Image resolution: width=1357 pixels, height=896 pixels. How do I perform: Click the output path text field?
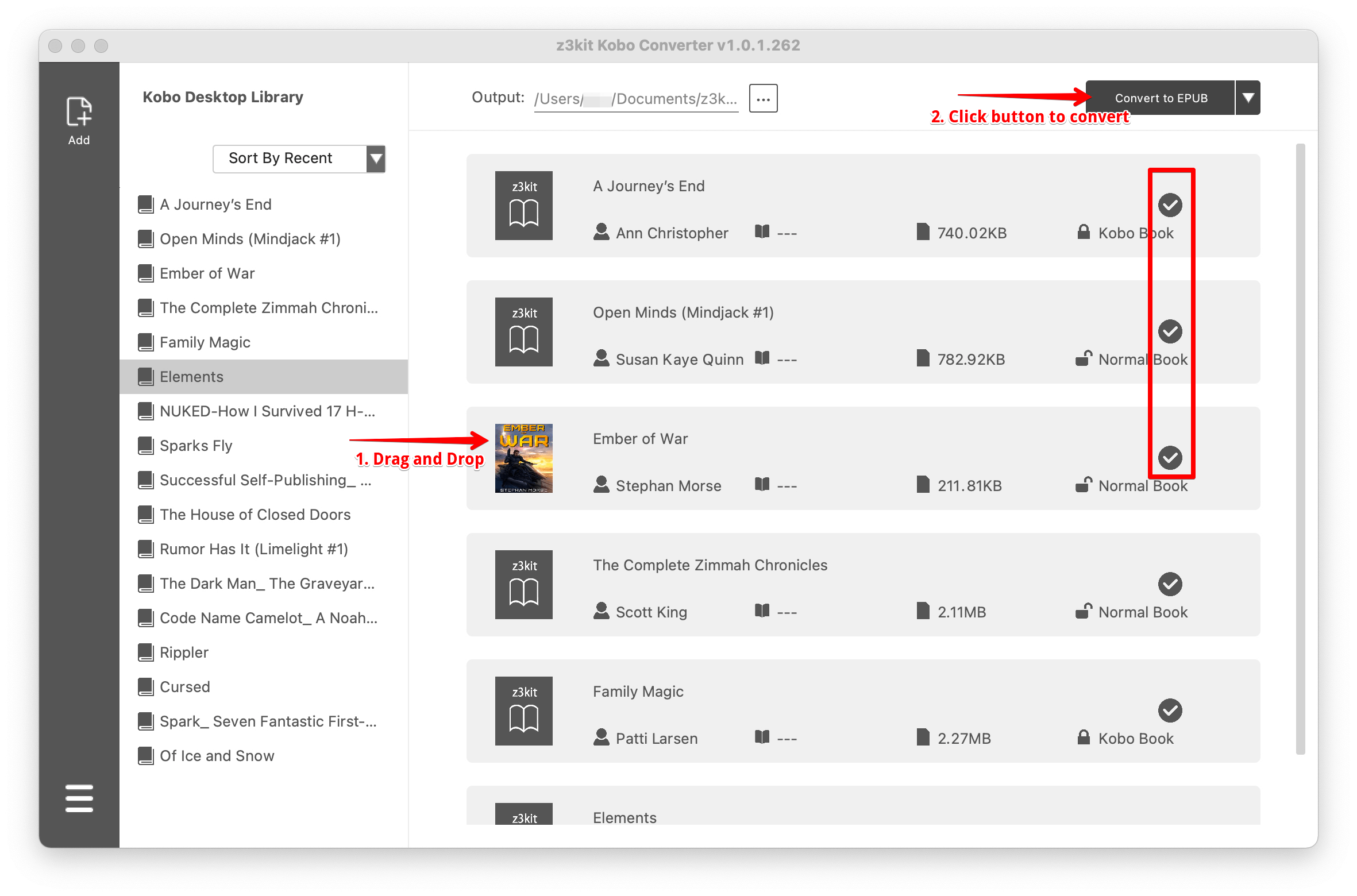(x=635, y=98)
